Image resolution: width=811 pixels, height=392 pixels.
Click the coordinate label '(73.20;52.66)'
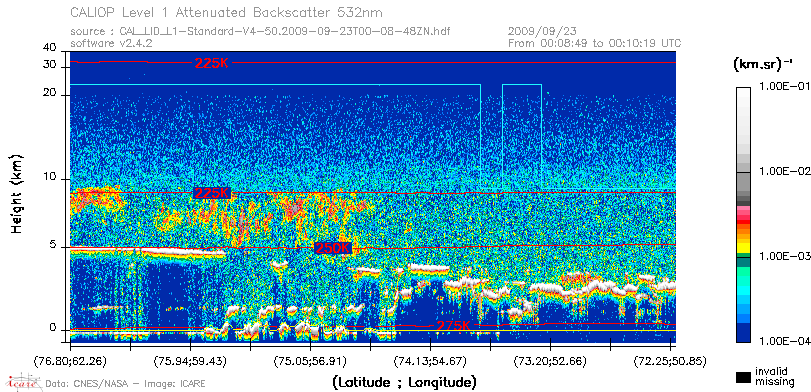pos(550,360)
